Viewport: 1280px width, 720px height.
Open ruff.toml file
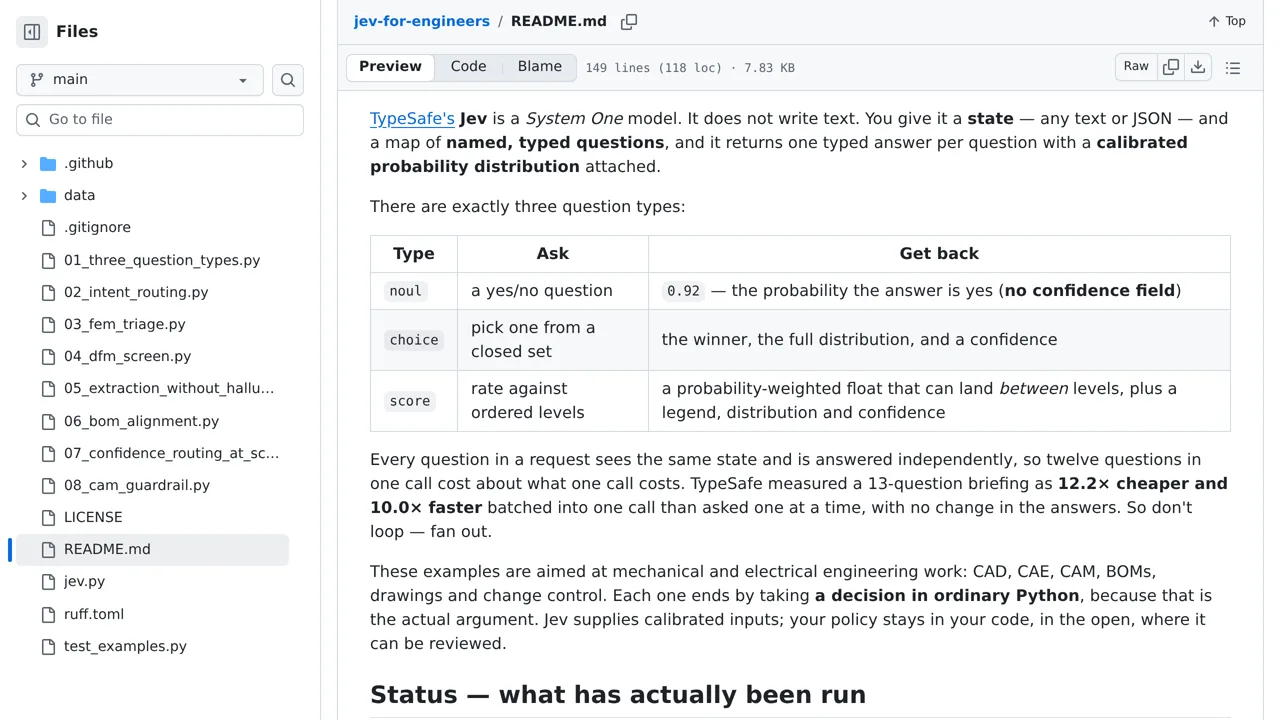(94, 614)
